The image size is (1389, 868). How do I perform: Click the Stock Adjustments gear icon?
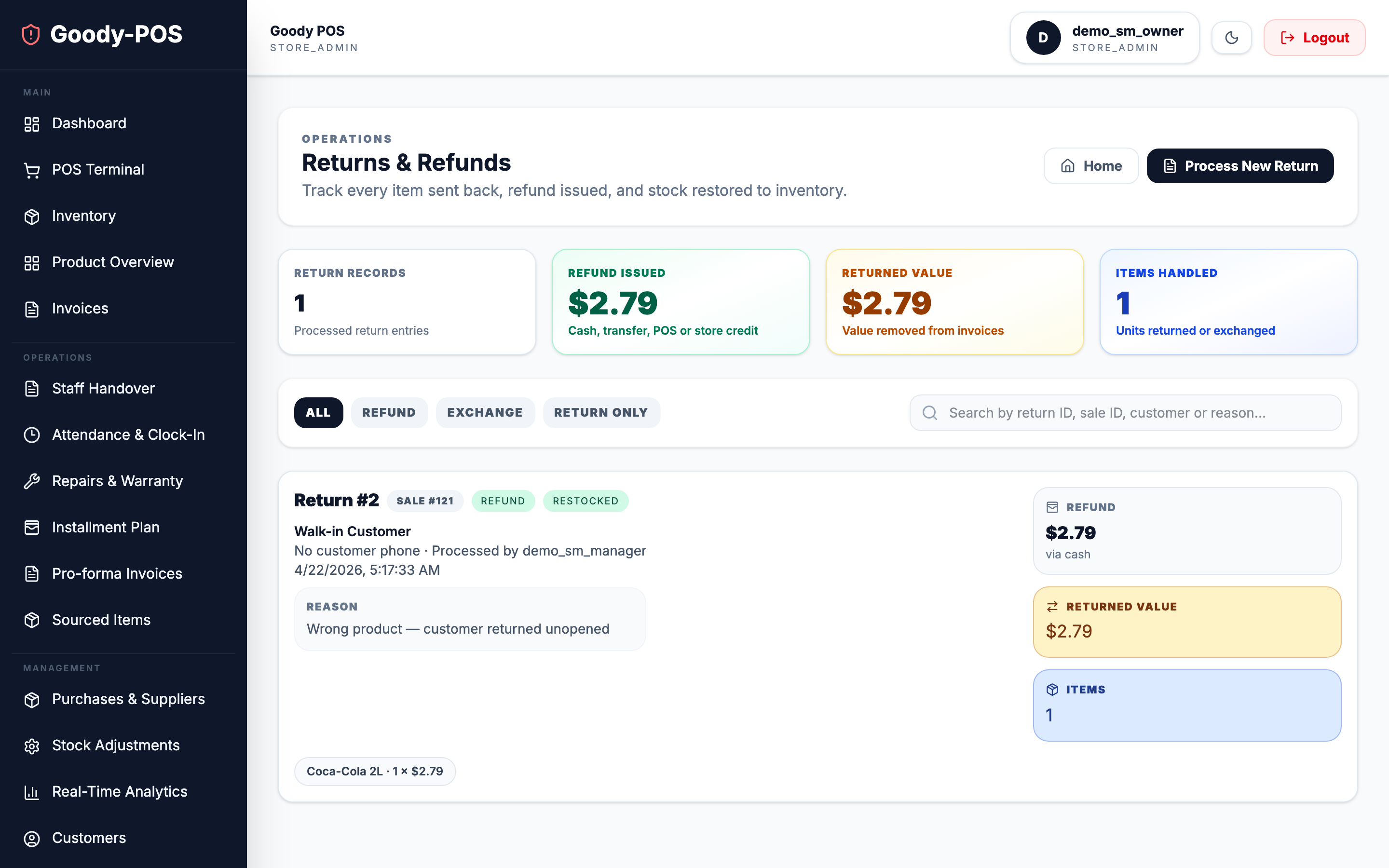(x=31, y=745)
